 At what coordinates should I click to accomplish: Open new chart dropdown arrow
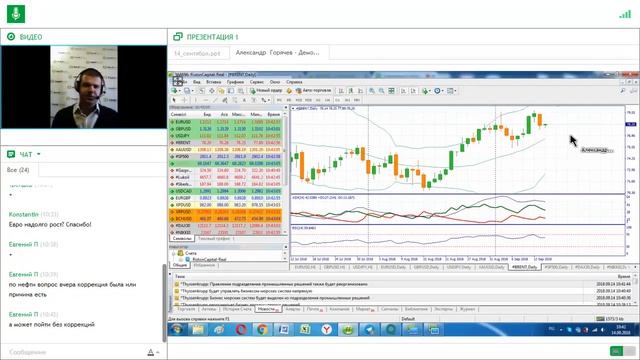(x=179, y=91)
